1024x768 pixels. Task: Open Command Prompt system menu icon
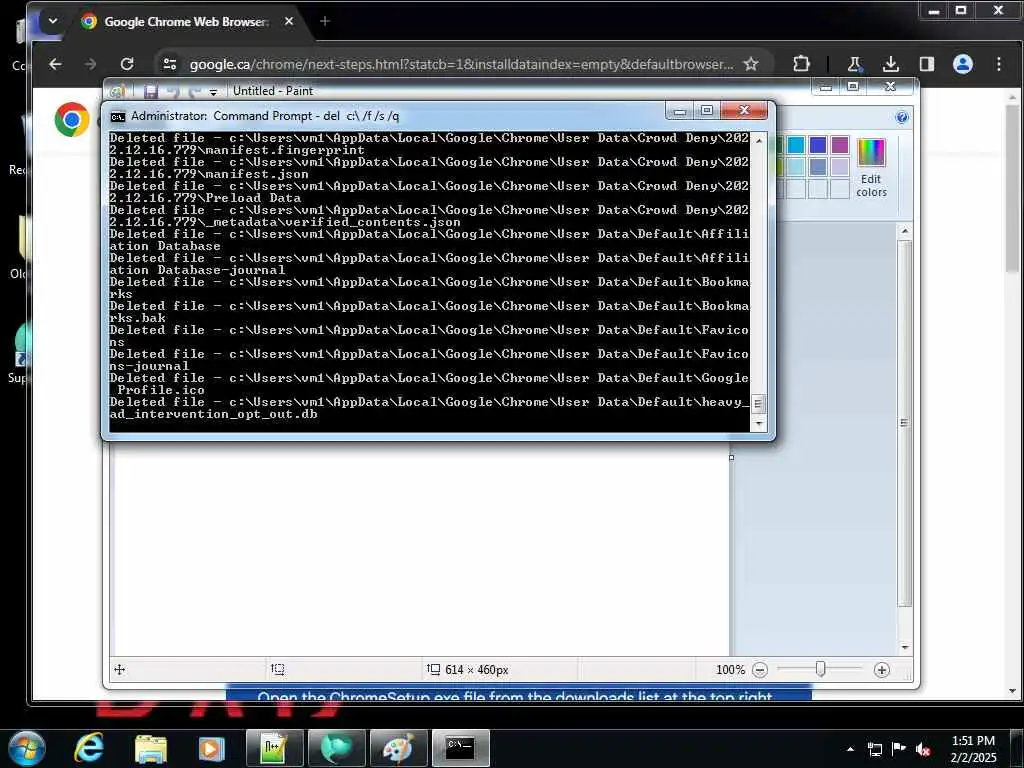point(118,117)
